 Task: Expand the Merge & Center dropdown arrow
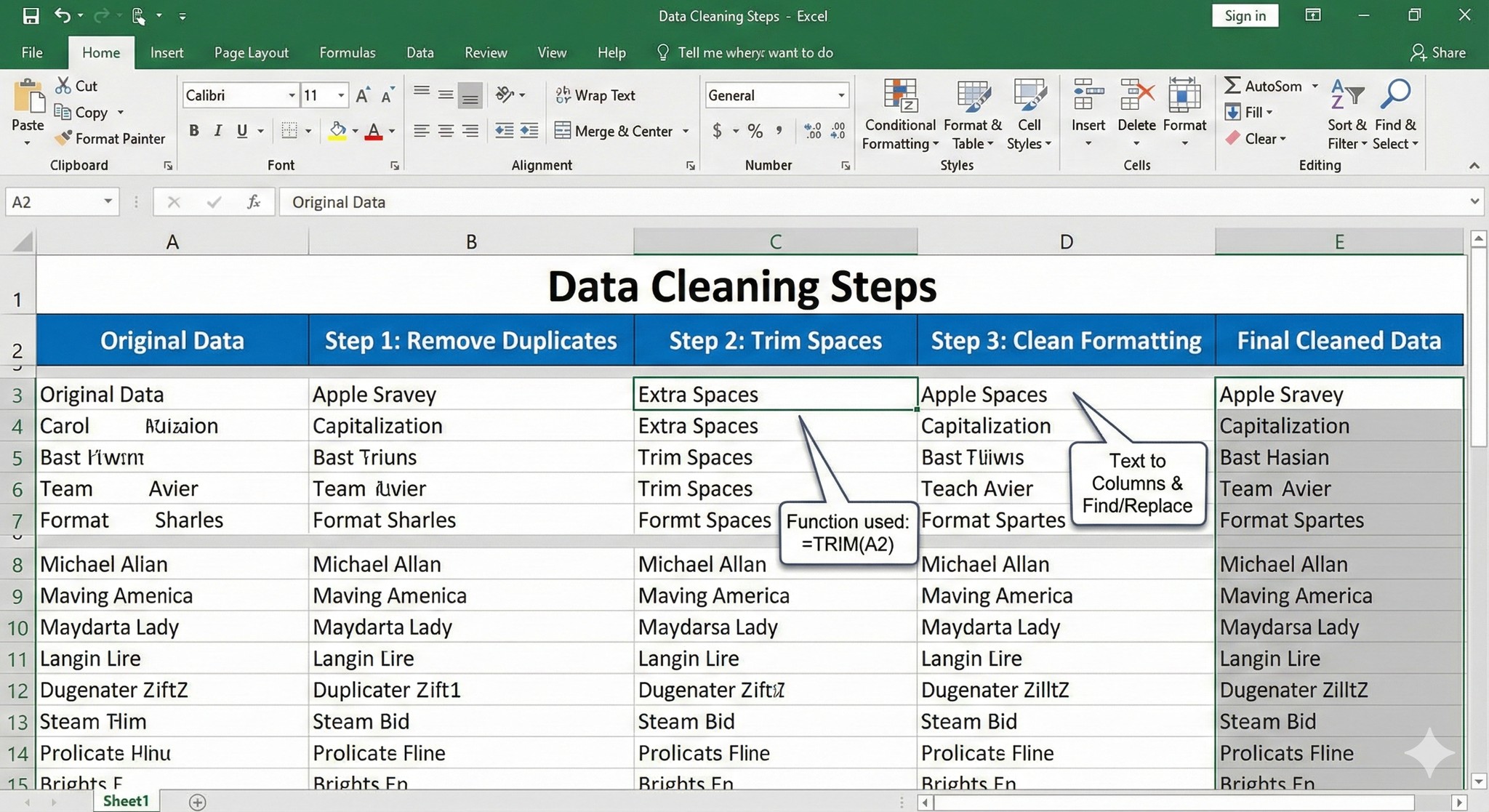tap(686, 131)
